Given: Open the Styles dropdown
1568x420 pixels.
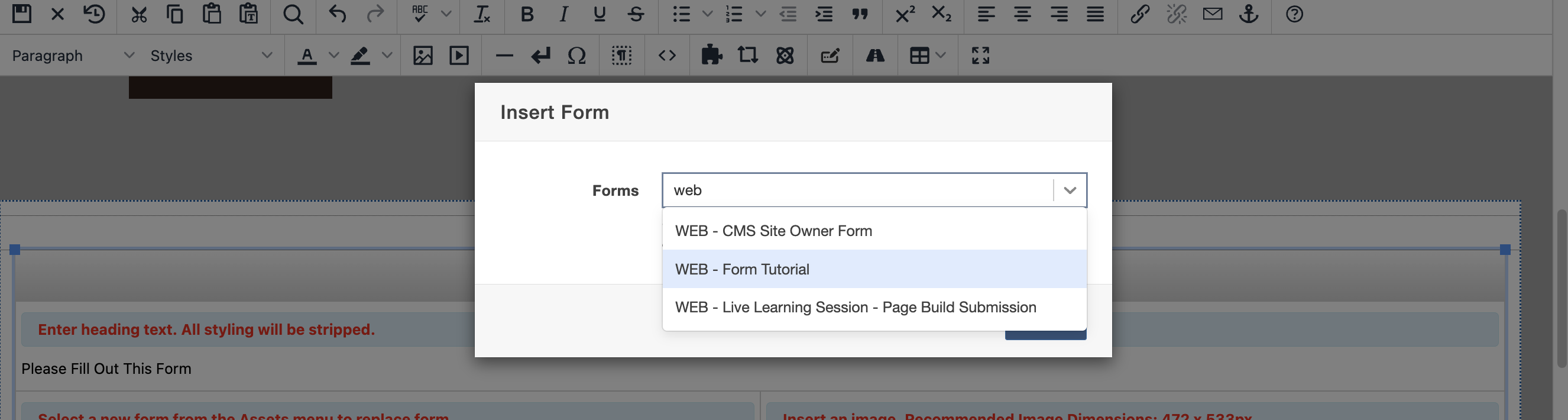Looking at the screenshot, I should click(x=210, y=56).
